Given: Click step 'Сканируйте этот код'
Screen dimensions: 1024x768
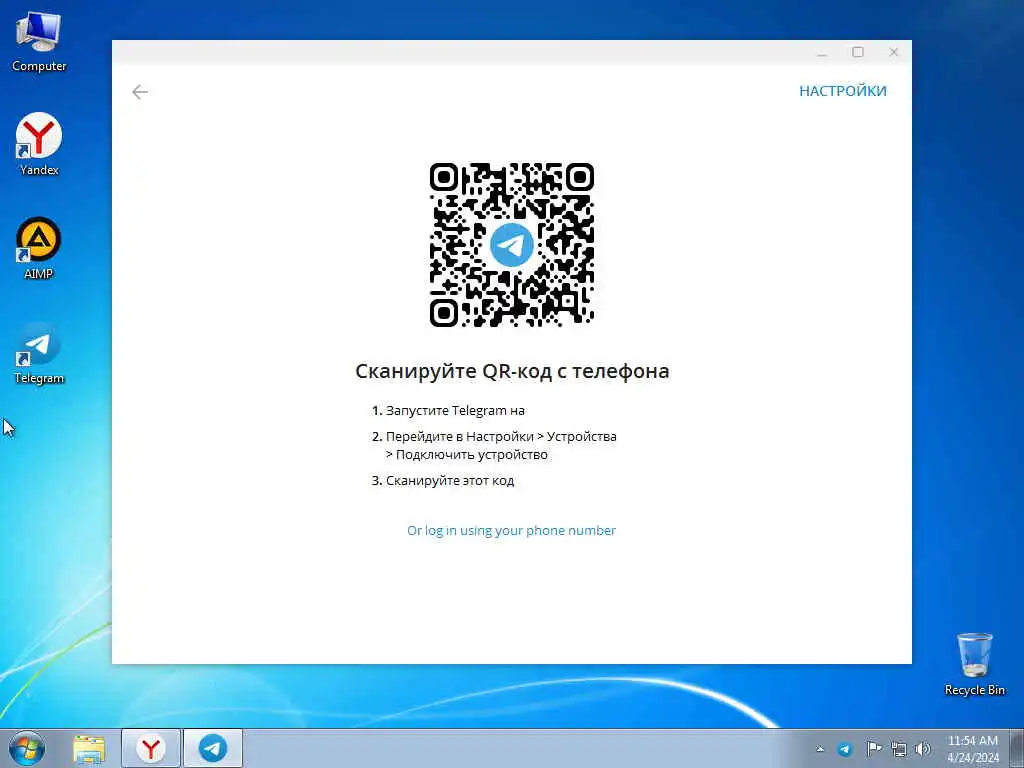Looking at the screenshot, I should point(450,481).
